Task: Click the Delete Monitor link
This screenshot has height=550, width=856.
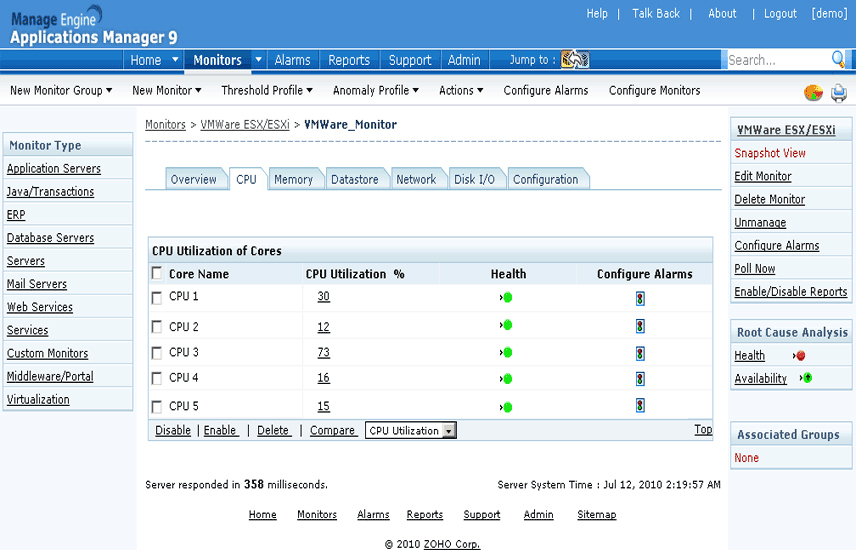Action: click(770, 199)
